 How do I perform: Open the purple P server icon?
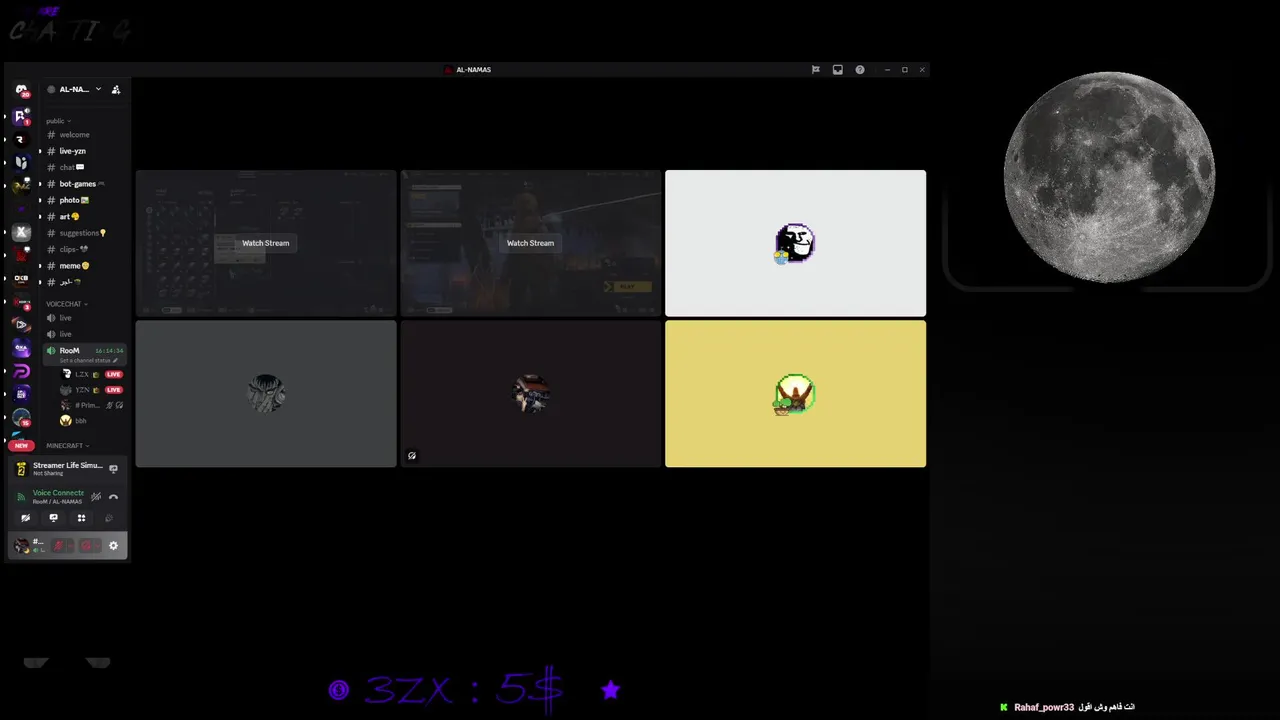point(21,372)
